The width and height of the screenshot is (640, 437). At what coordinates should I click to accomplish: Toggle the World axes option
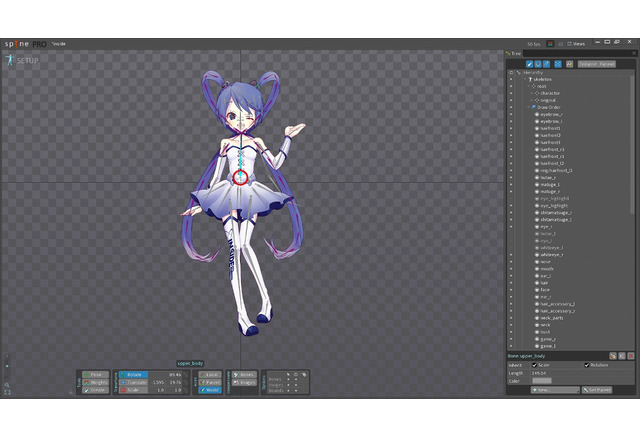tap(210, 390)
